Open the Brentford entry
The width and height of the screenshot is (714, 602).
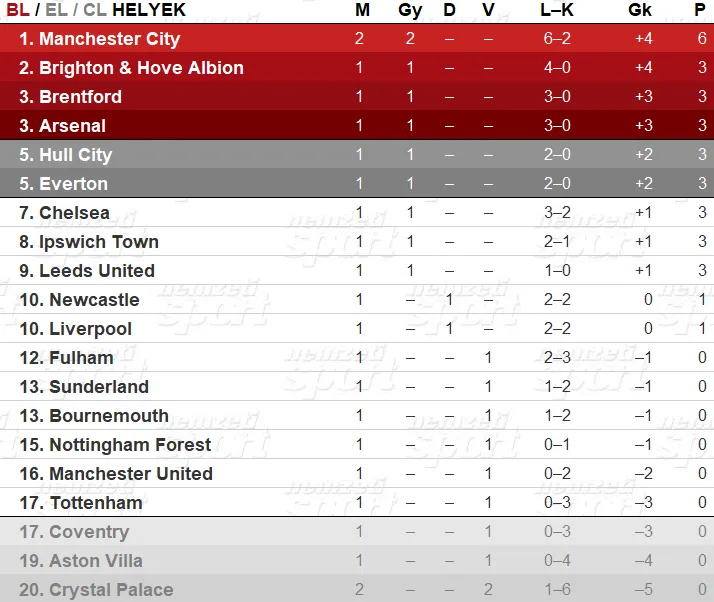[357, 97]
